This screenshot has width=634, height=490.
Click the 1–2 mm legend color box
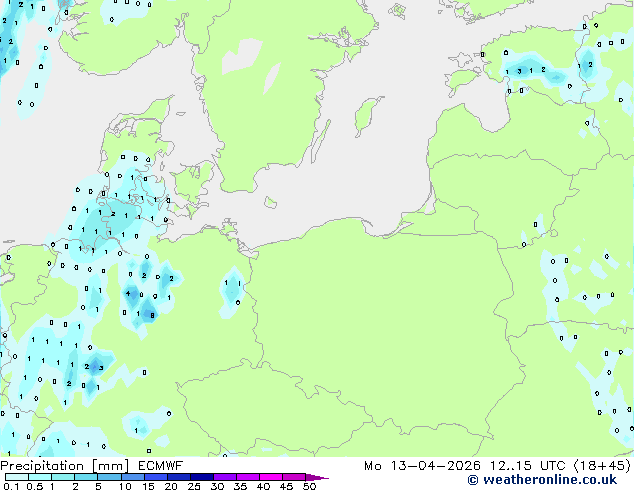(x=63, y=477)
